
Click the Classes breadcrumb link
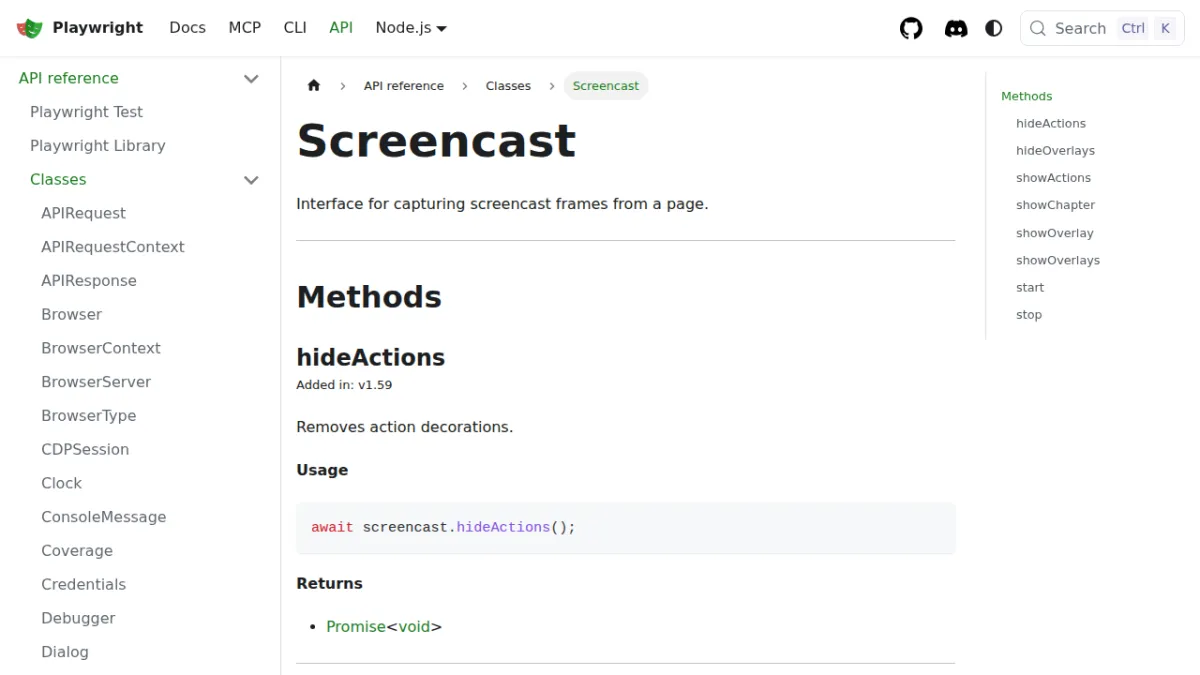point(508,86)
